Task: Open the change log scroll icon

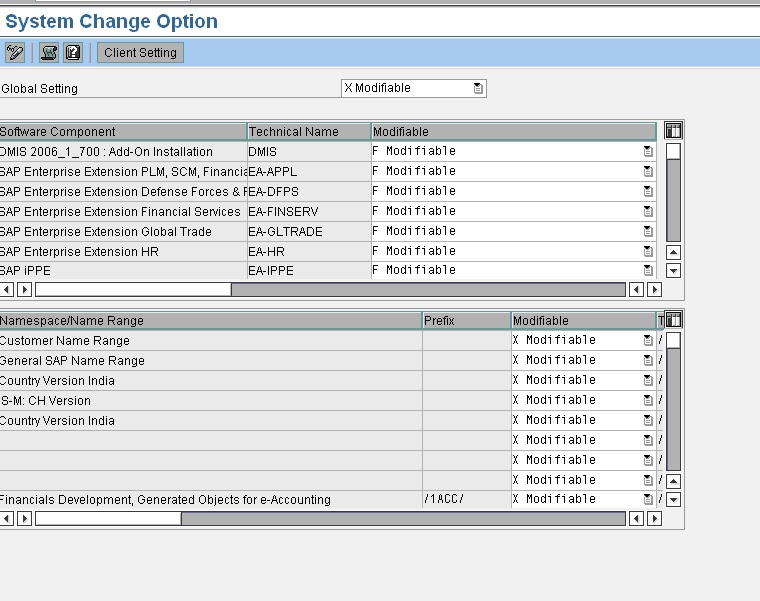Action: [49, 52]
